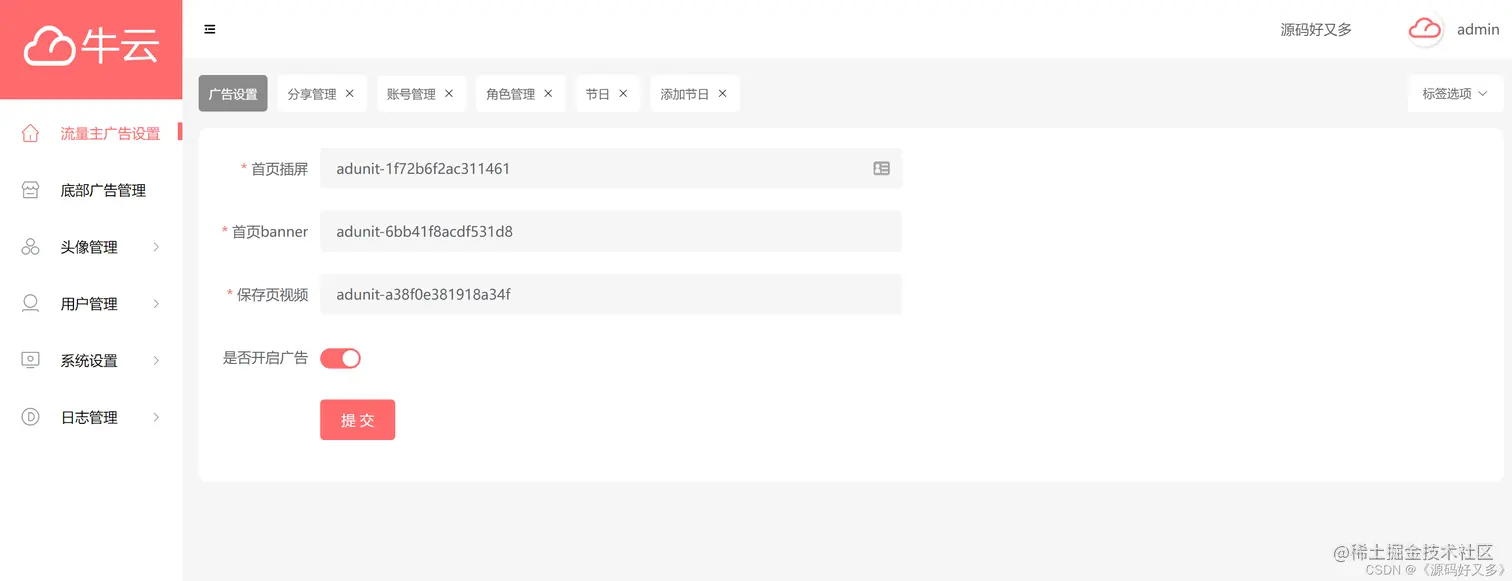Click the D icon beside 日志管理
Viewport: 1512px width, 581px height.
pos(30,417)
